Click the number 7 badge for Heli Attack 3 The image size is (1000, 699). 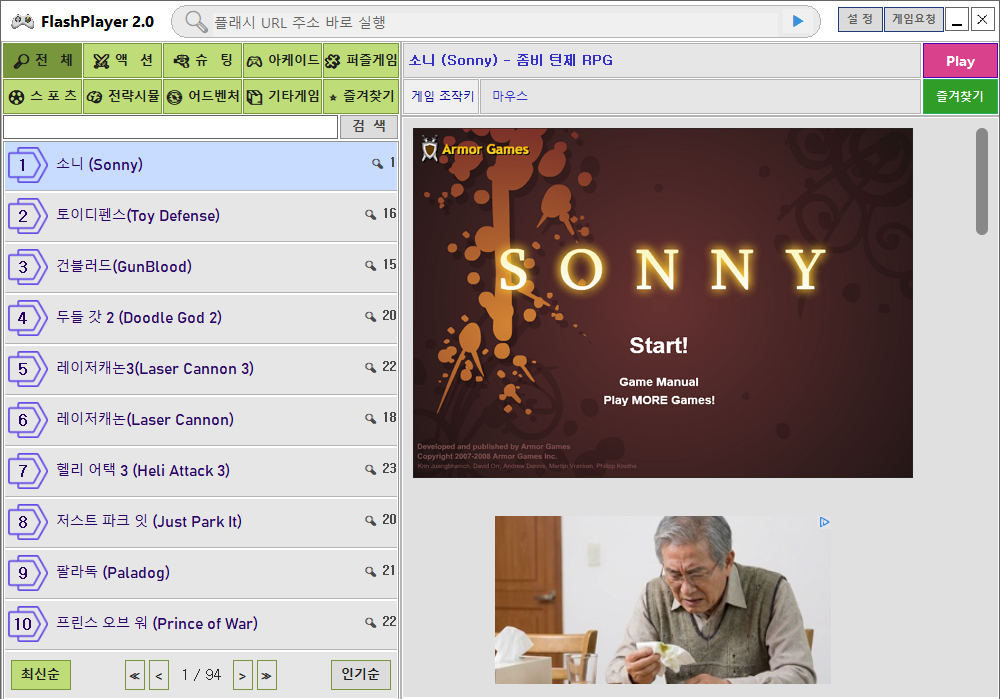click(27, 471)
